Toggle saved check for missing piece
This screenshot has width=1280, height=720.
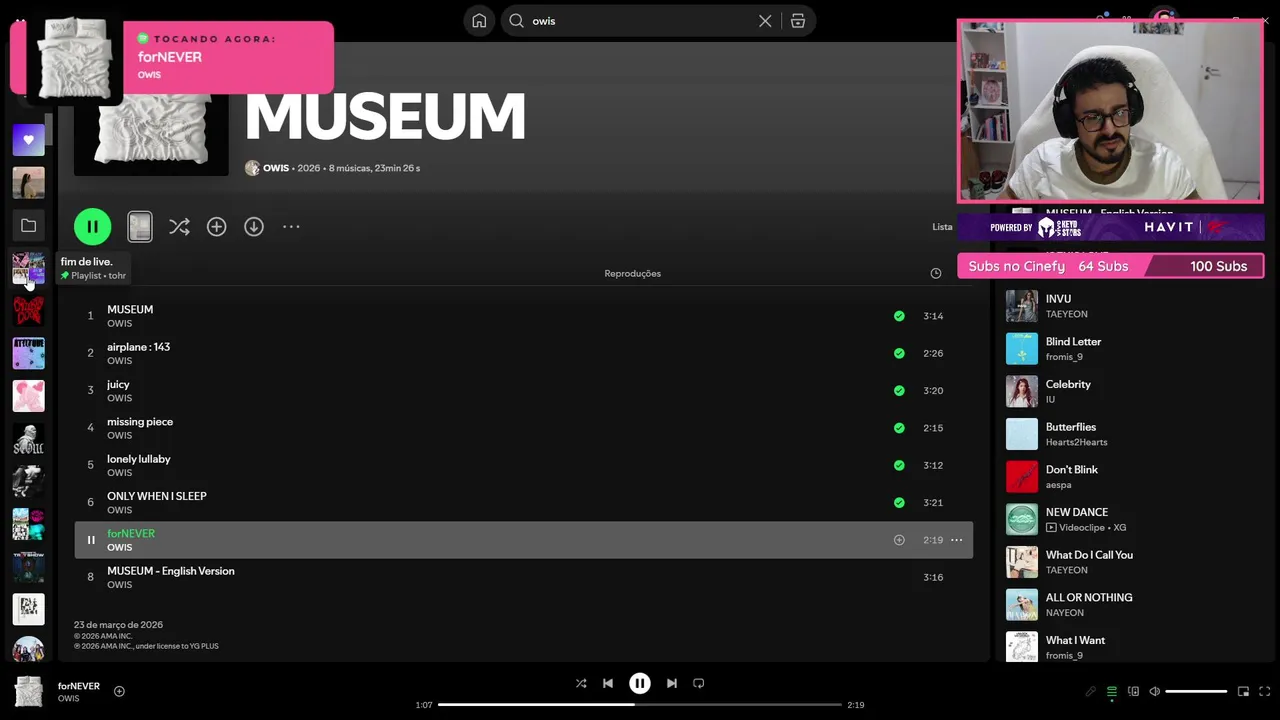point(899,428)
